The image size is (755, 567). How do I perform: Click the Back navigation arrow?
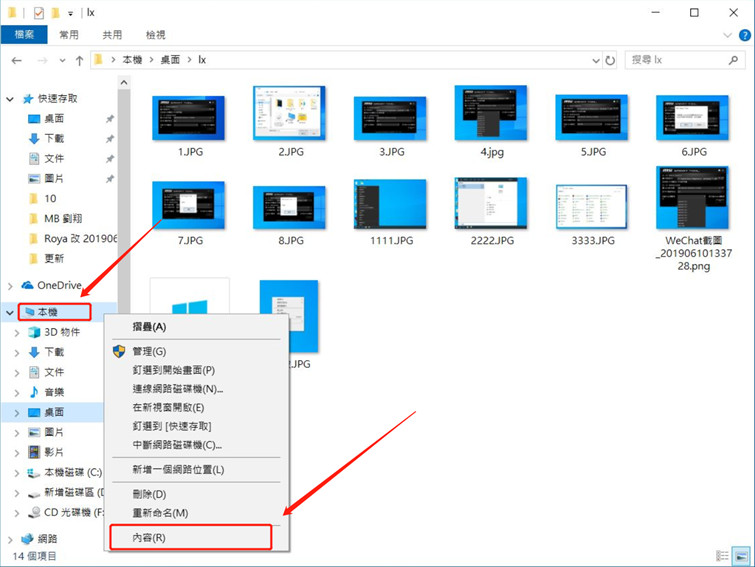16,61
